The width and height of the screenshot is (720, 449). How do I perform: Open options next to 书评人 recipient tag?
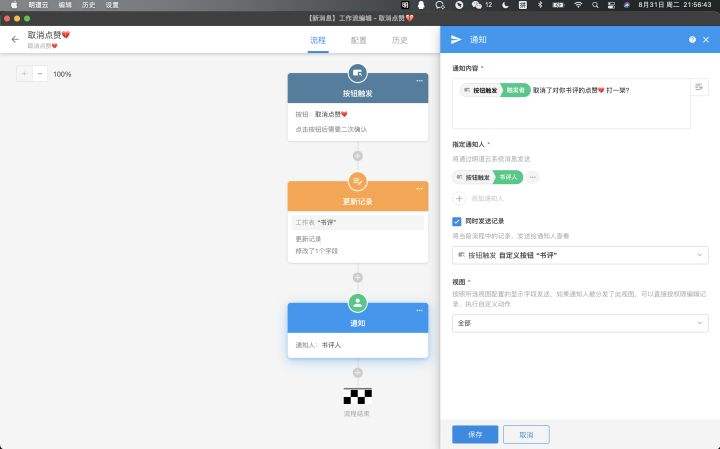[x=533, y=177]
